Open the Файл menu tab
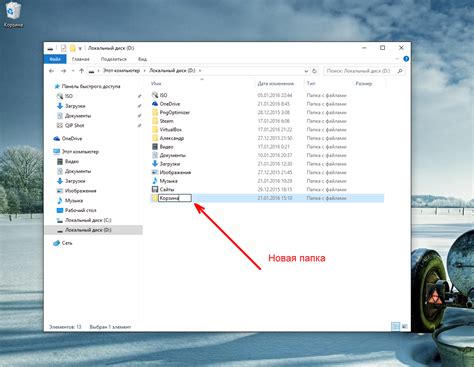Image resolution: width=474 pixels, height=367 pixels. [55, 59]
